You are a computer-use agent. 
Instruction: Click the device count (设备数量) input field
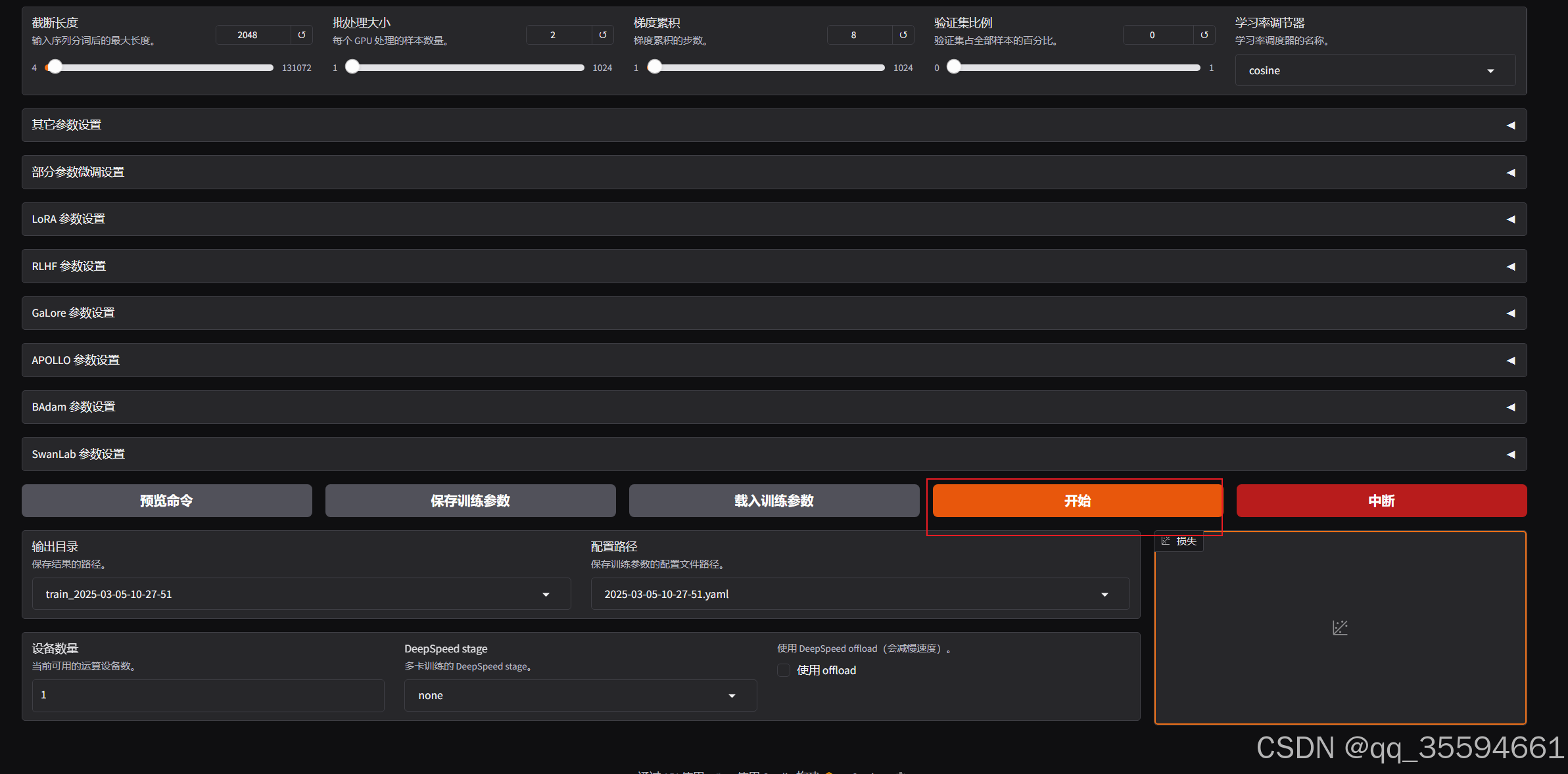pos(208,695)
